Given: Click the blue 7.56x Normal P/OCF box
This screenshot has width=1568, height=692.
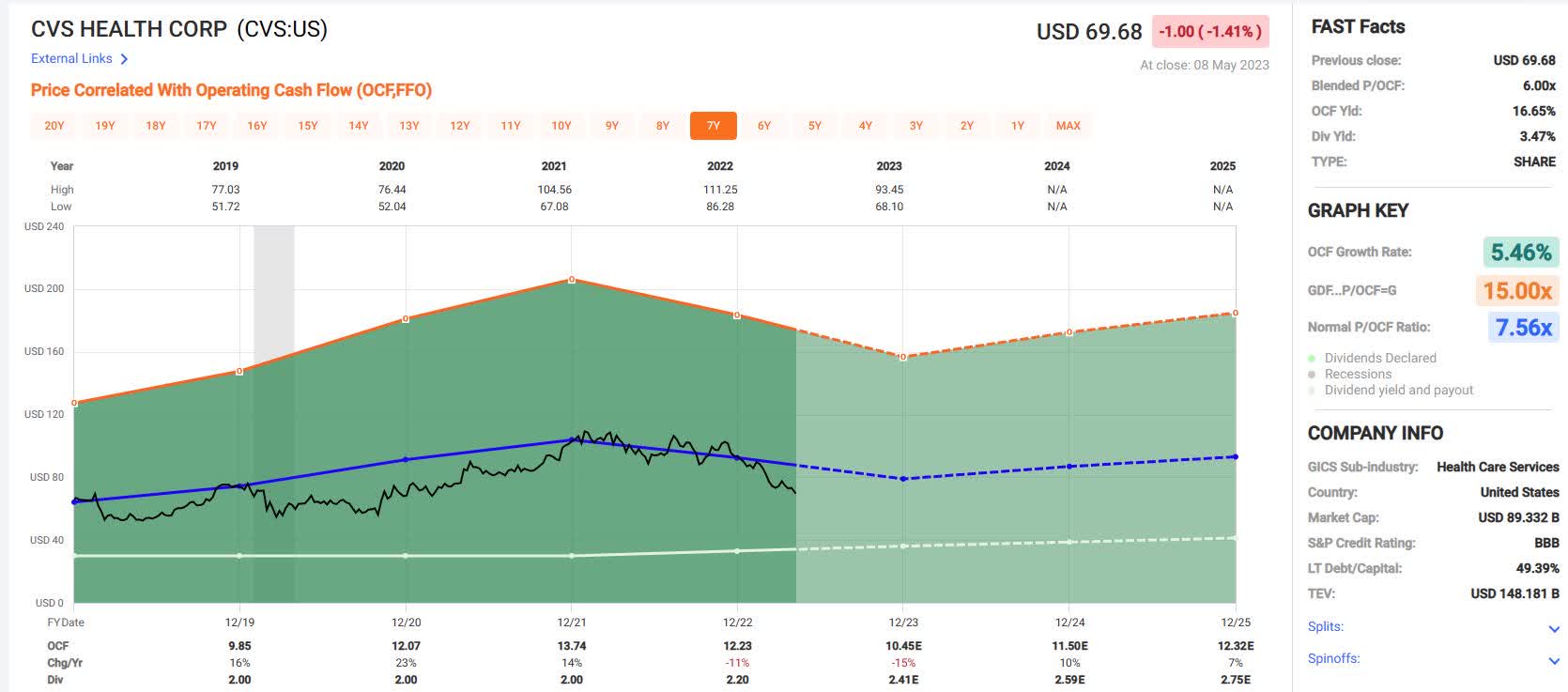Looking at the screenshot, I should point(1523,327).
